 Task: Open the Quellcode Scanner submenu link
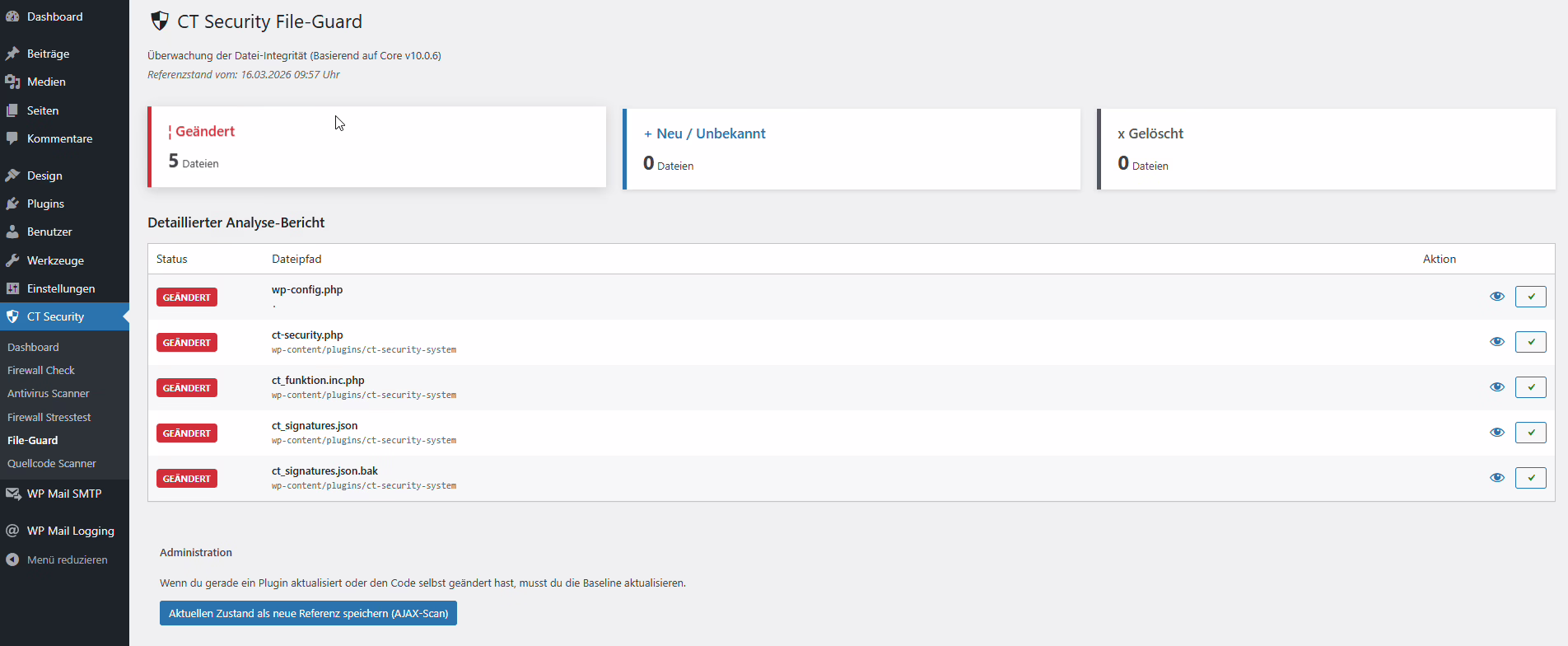click(52, 463)
